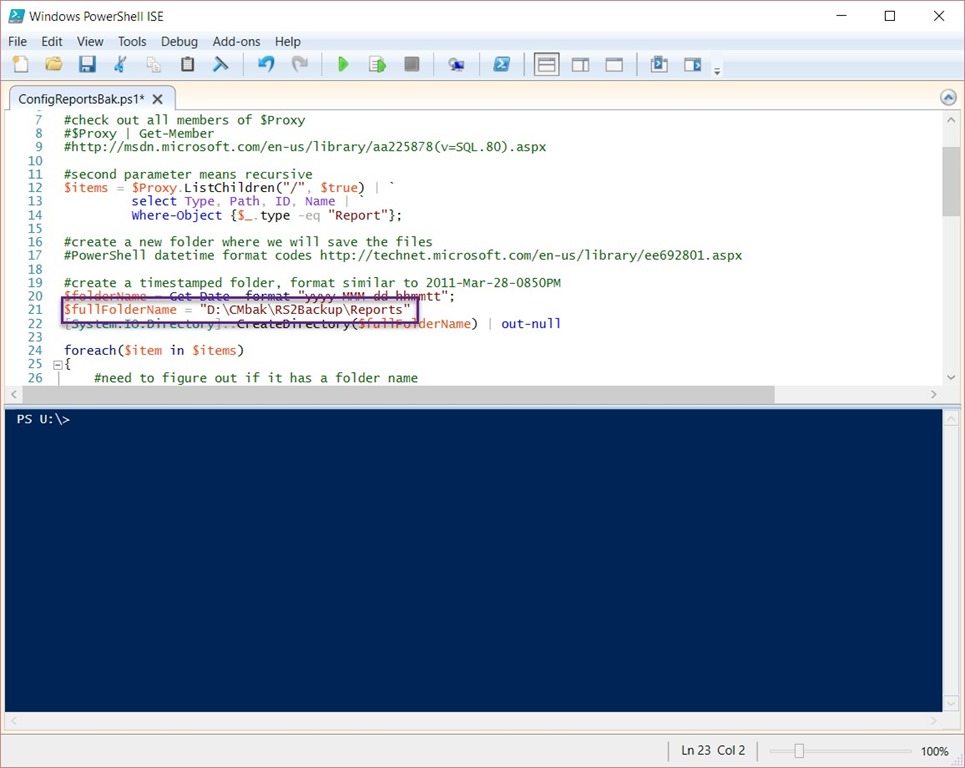This screenshot has height=768, width=965.
Task: Show script pane maximized layout
Action: 614,64
